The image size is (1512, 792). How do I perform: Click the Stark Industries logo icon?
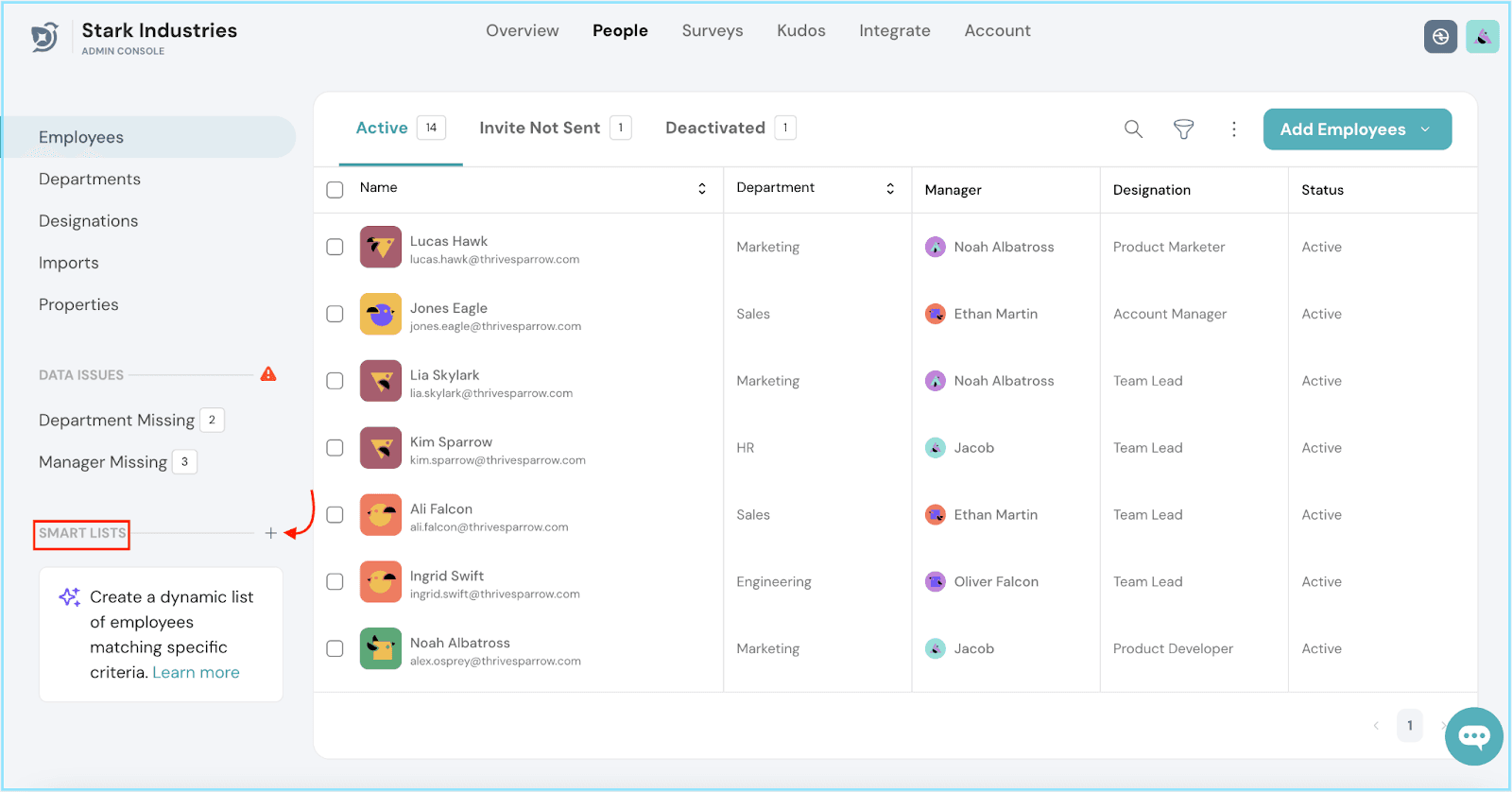point(44,38)
